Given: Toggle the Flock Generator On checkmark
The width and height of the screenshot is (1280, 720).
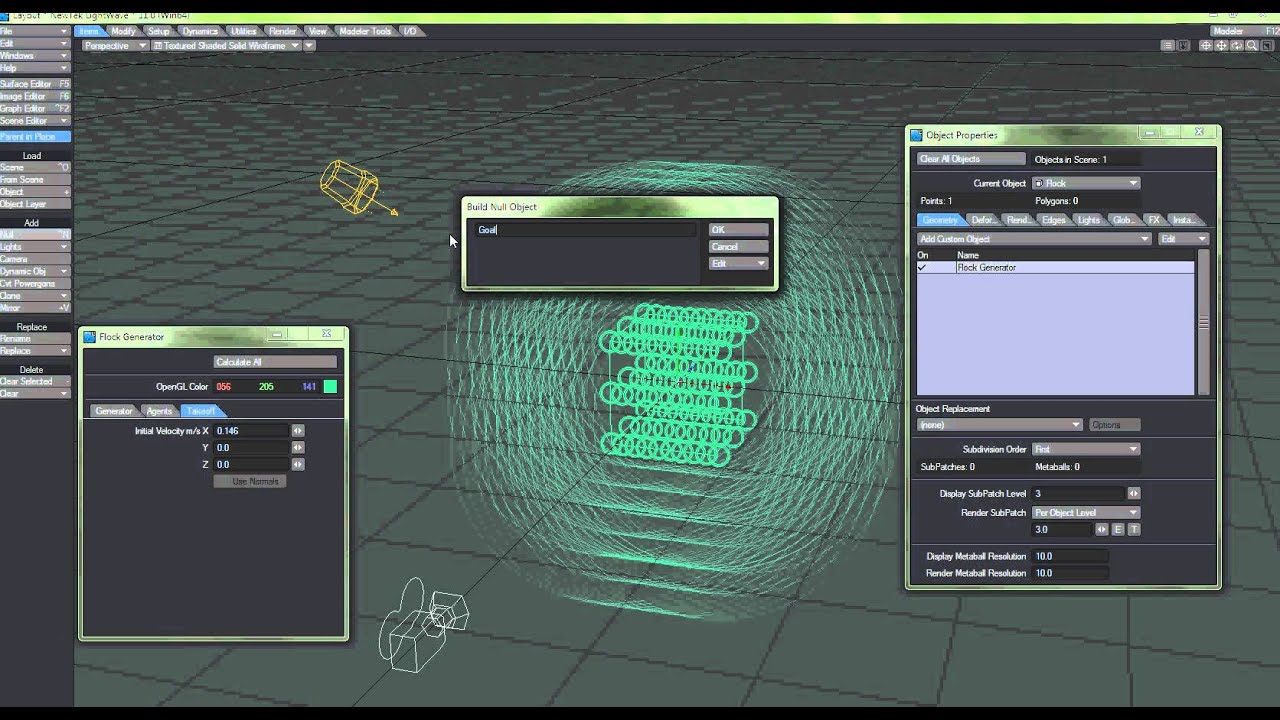Looking at the screenshot, I should [922, 268].
